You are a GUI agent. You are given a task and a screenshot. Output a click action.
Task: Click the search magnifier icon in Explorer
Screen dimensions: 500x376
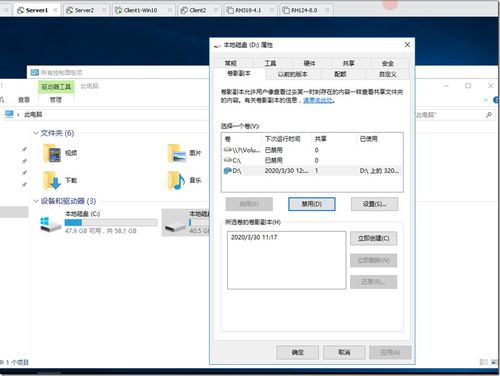point(489,115)
